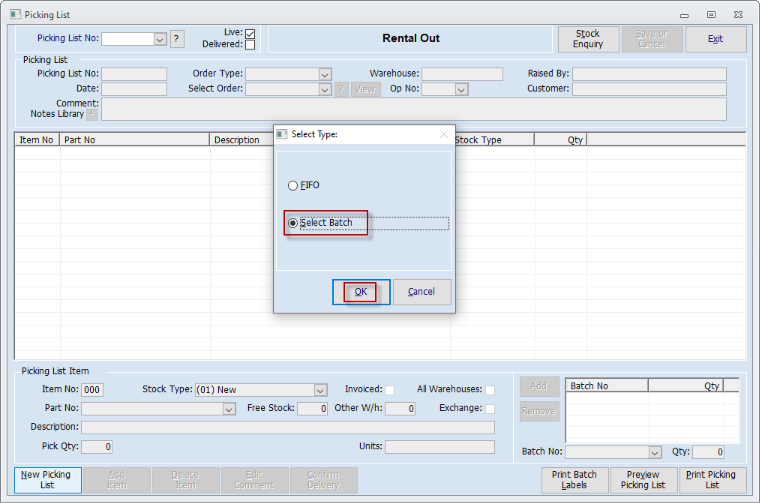
Task: Click the Picking List window title icon
Action: coord(16,15)
